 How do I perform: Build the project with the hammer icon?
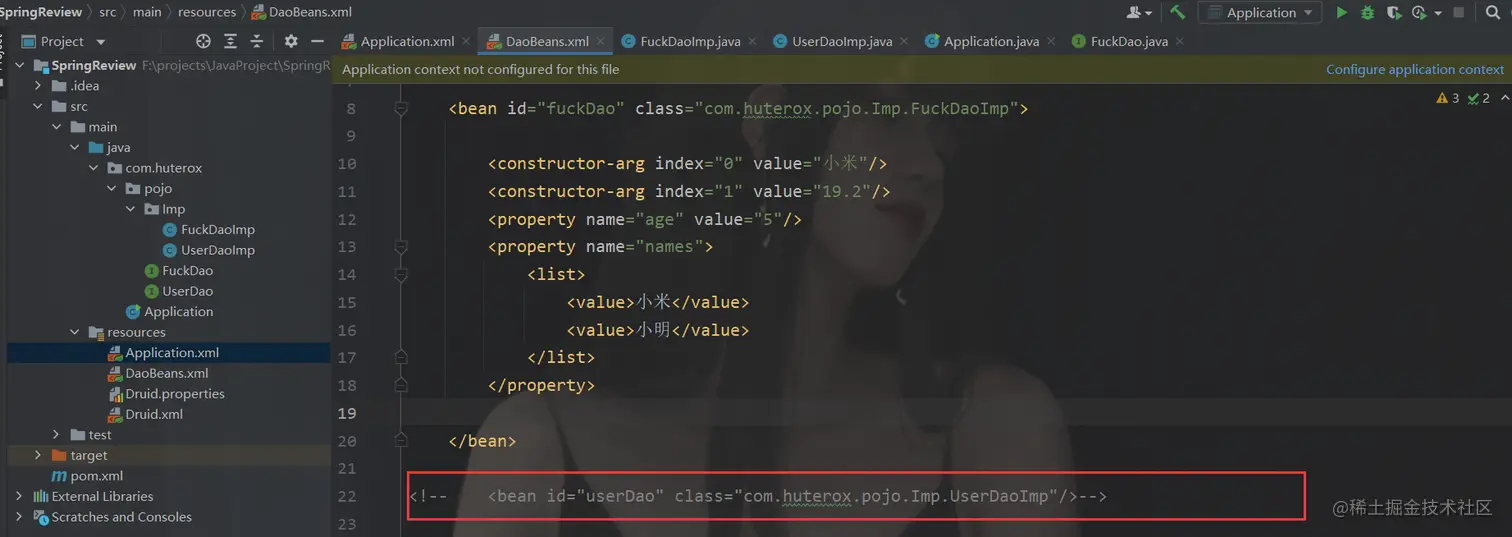1177,12
